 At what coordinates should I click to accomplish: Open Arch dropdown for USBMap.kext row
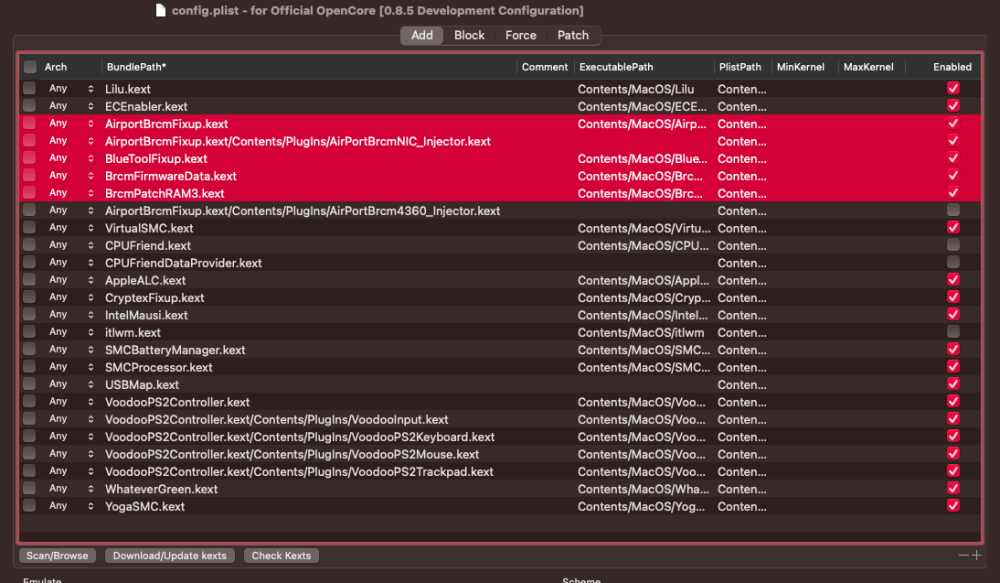click(x=91, y=385)
